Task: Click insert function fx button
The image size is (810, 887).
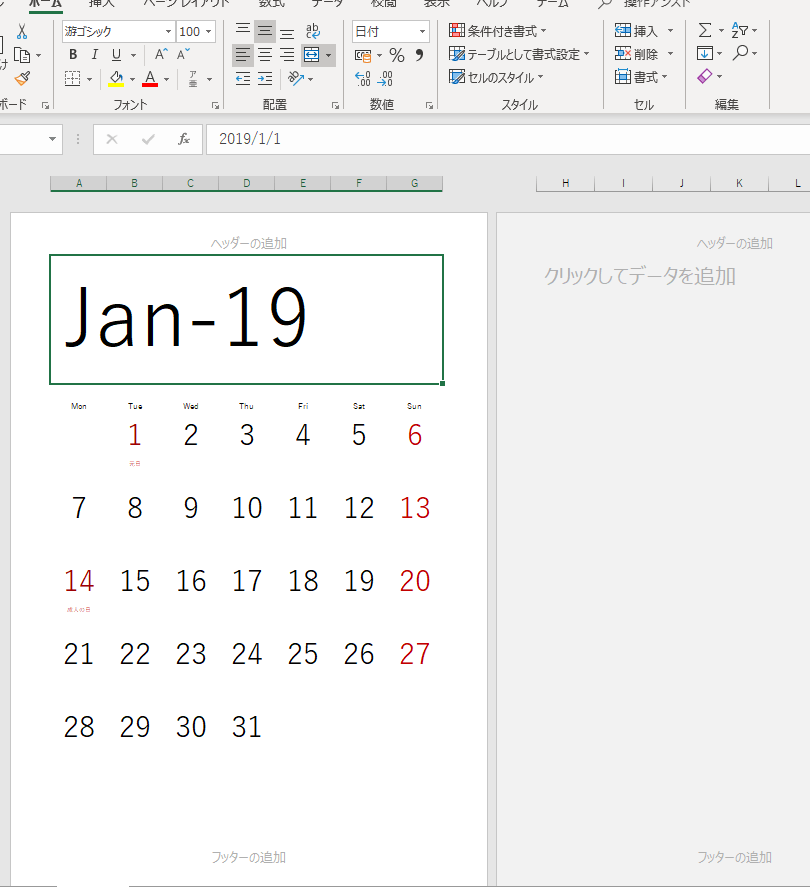Action: coord(184,139)
